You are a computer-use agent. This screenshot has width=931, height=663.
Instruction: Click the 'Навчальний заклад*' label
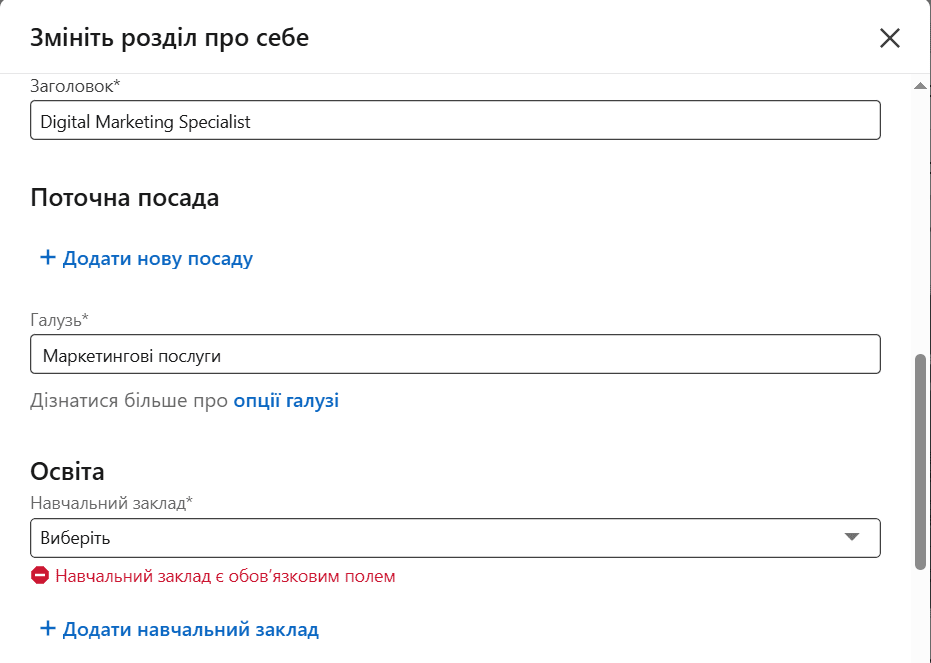(x=111, y=503)
